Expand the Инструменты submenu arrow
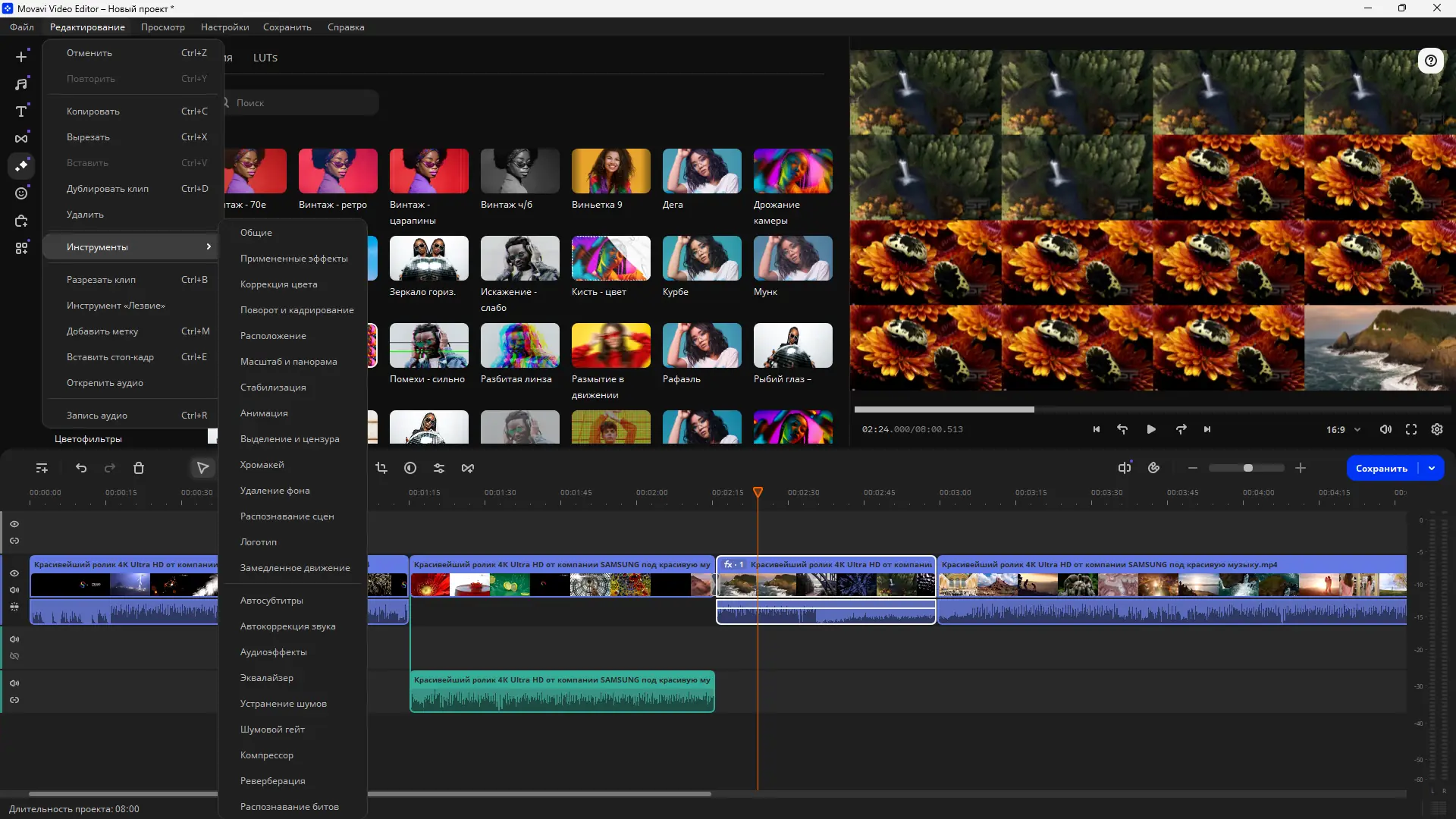 coord(209,246)
